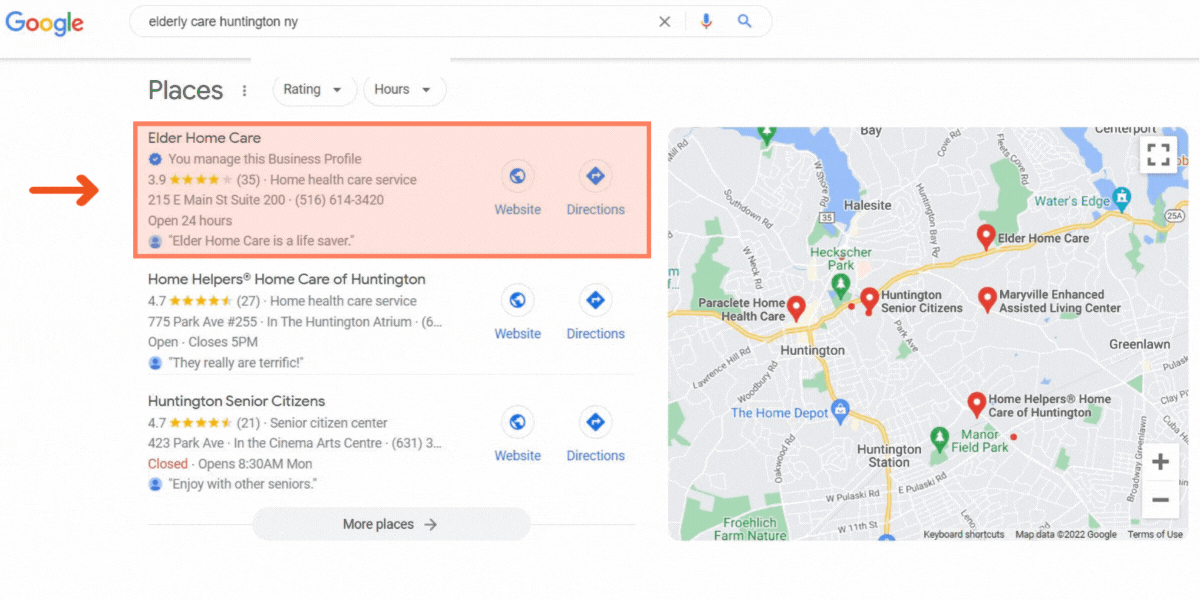Select Paraclete Home Health Care map pin
Viewport: 1200px width, 600px height.
pos(796,308)
